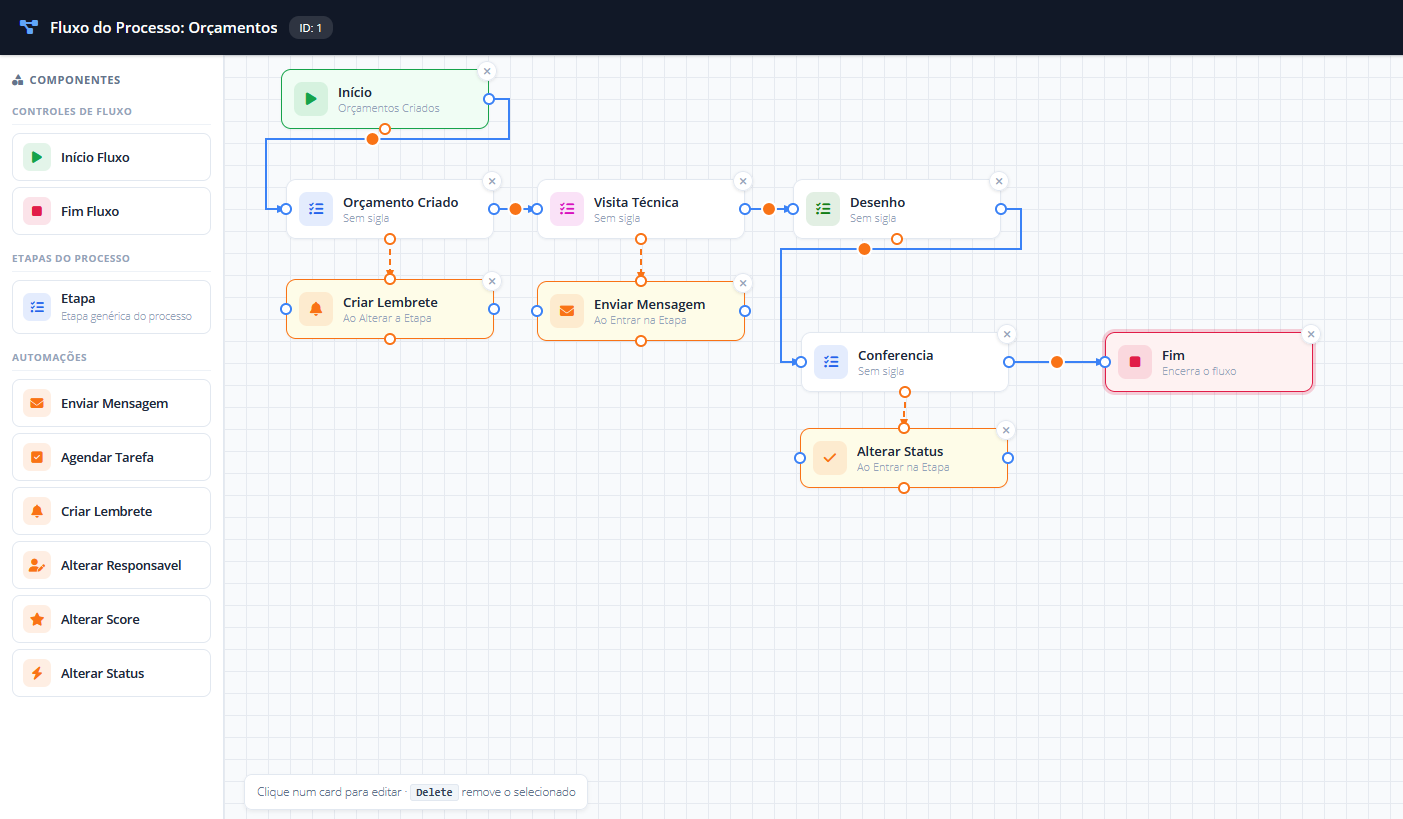Click the components icon beside the COMPONENTES heading
This screenshot has width=1403, height=819.
[x=18, y=80]
